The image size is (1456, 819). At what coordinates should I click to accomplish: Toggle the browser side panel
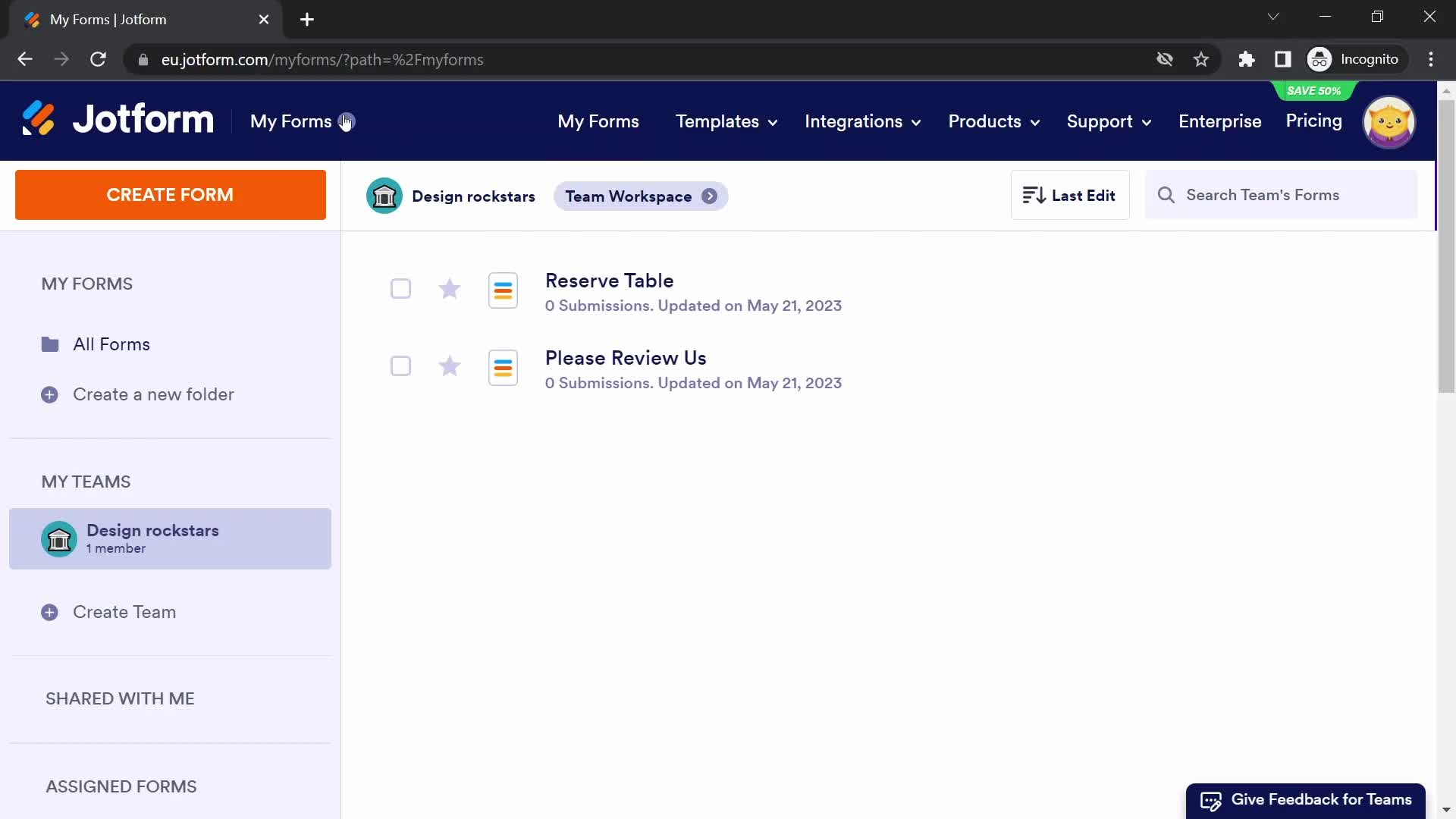click(1283, 59)
